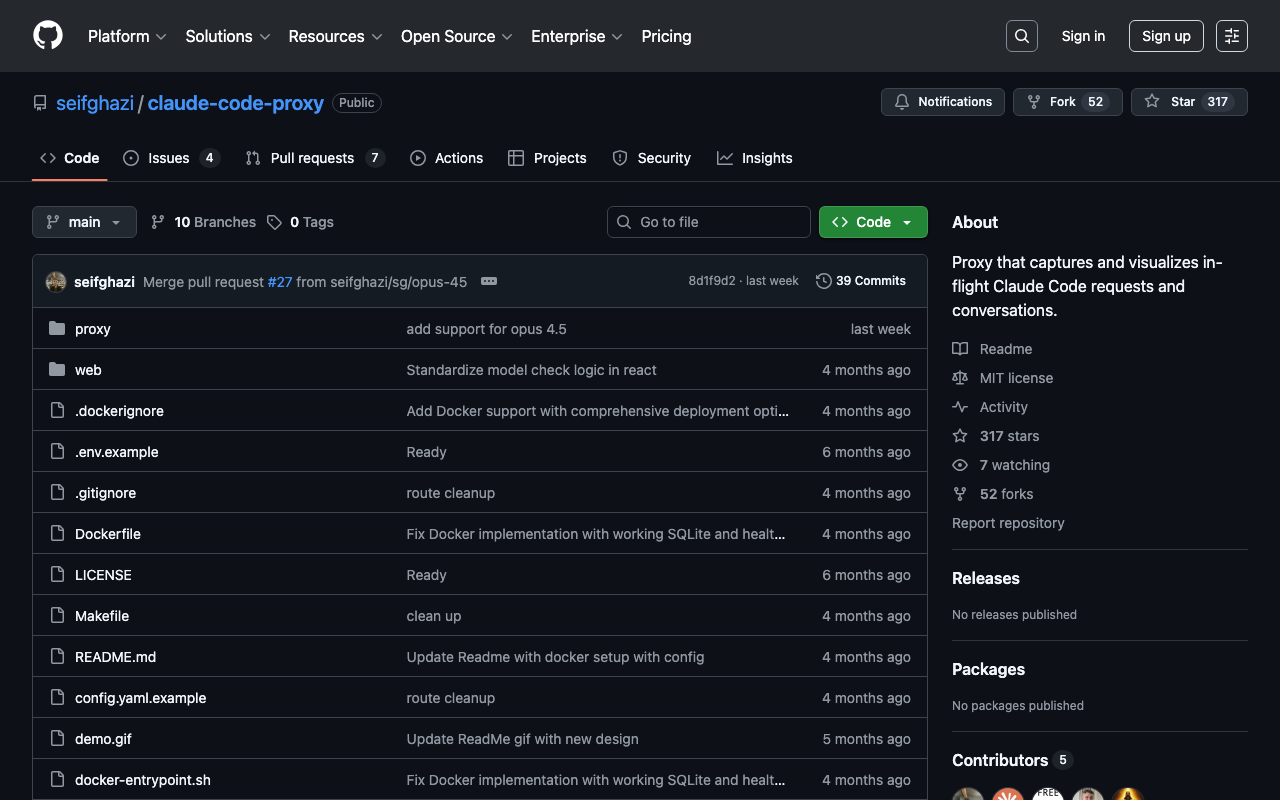Click the appearance settings icon in header
1280x800 pixels.
pos(1231,36)
